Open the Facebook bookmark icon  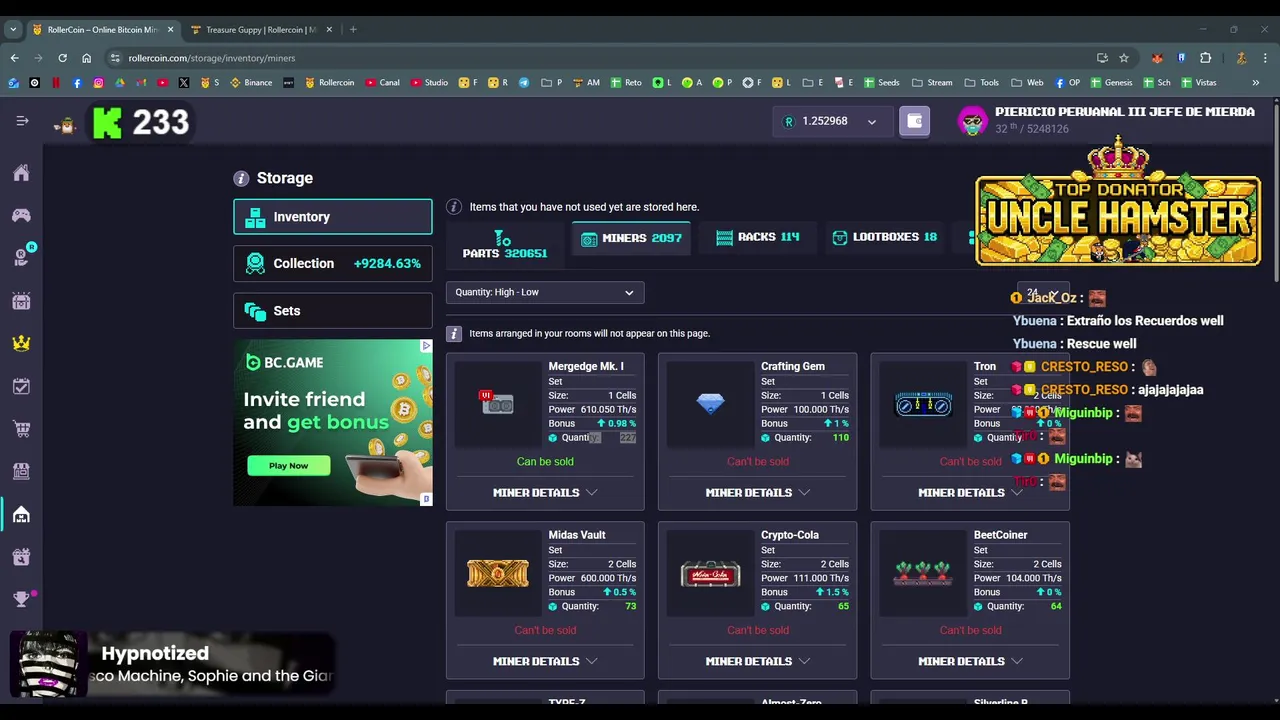(77, 83)
